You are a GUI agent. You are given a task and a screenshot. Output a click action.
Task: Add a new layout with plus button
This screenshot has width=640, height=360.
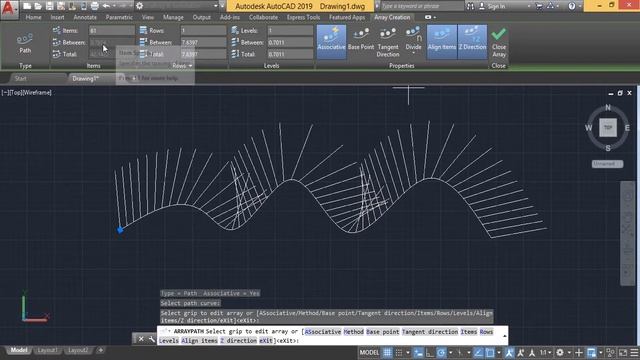(x=100, y=350)
